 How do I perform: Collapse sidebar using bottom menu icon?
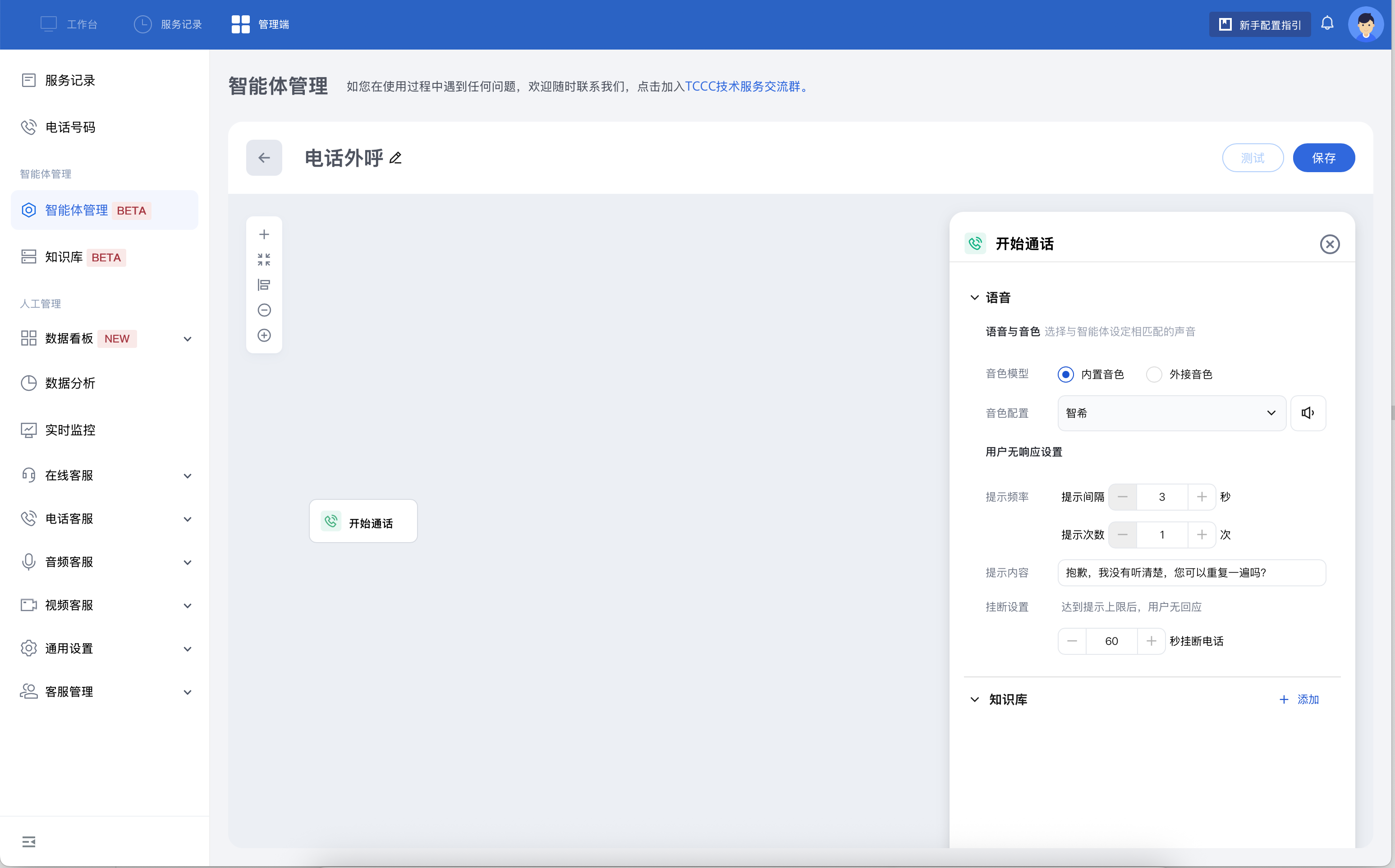tap(29, 841)
